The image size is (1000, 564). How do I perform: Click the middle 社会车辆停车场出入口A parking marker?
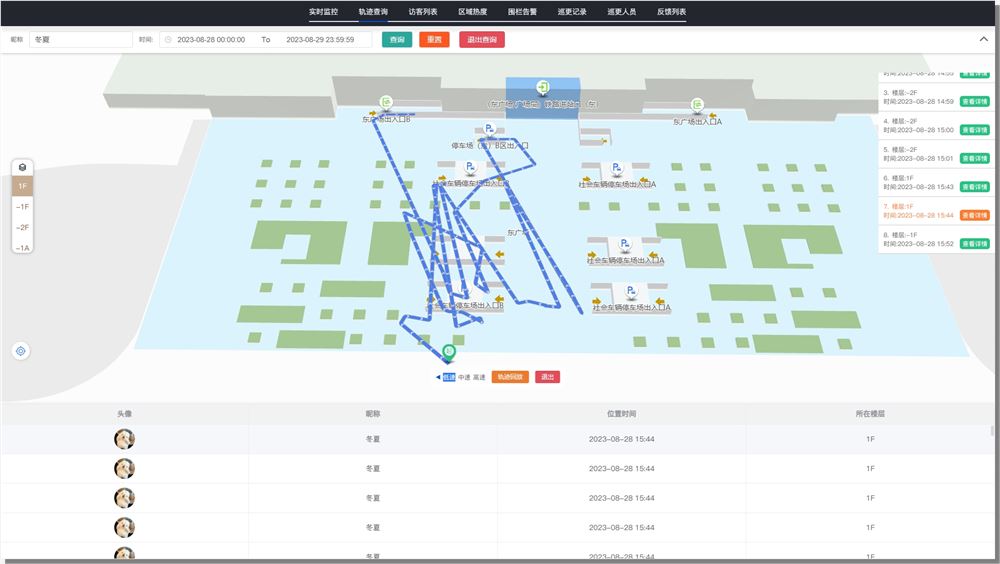[625, 244]
